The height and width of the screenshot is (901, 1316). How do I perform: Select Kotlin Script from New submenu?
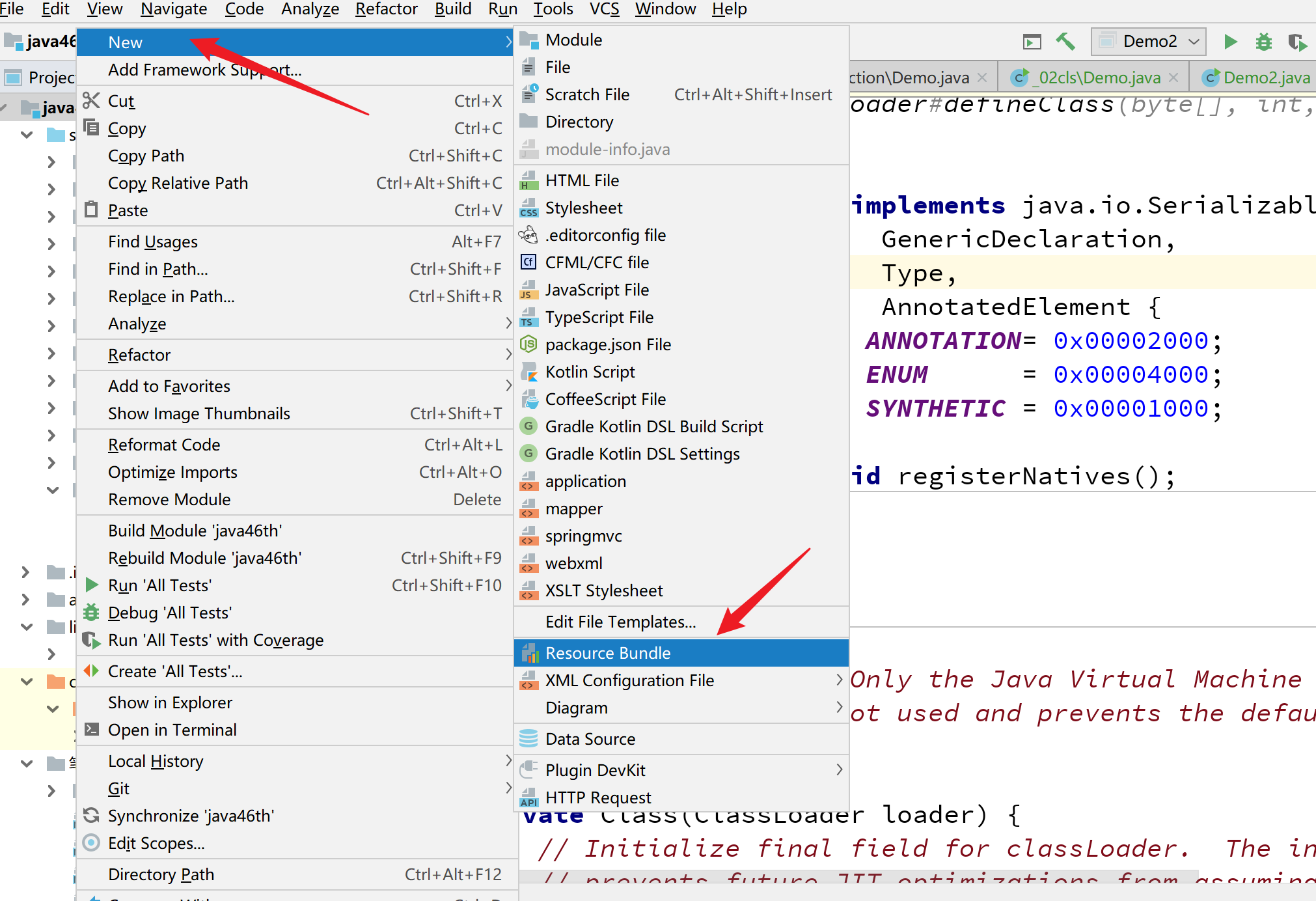(590, 372)
